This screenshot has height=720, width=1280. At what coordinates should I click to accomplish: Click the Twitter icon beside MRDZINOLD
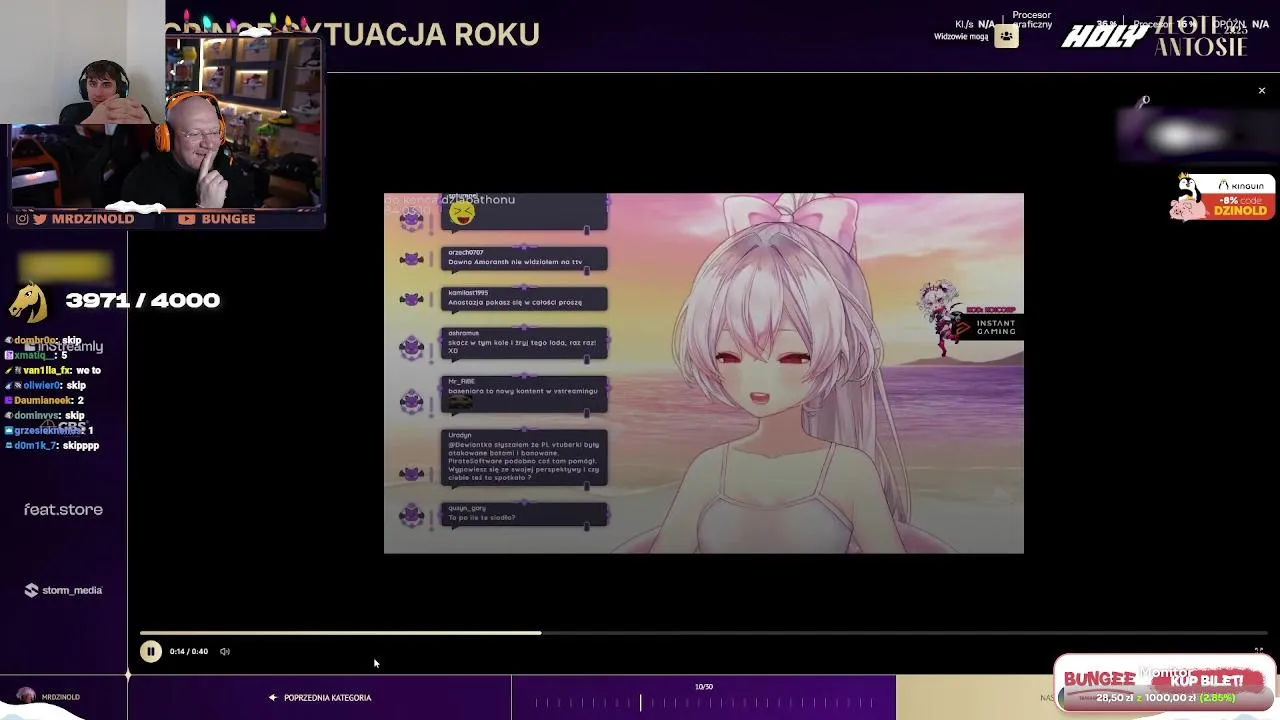click(39, 219)
